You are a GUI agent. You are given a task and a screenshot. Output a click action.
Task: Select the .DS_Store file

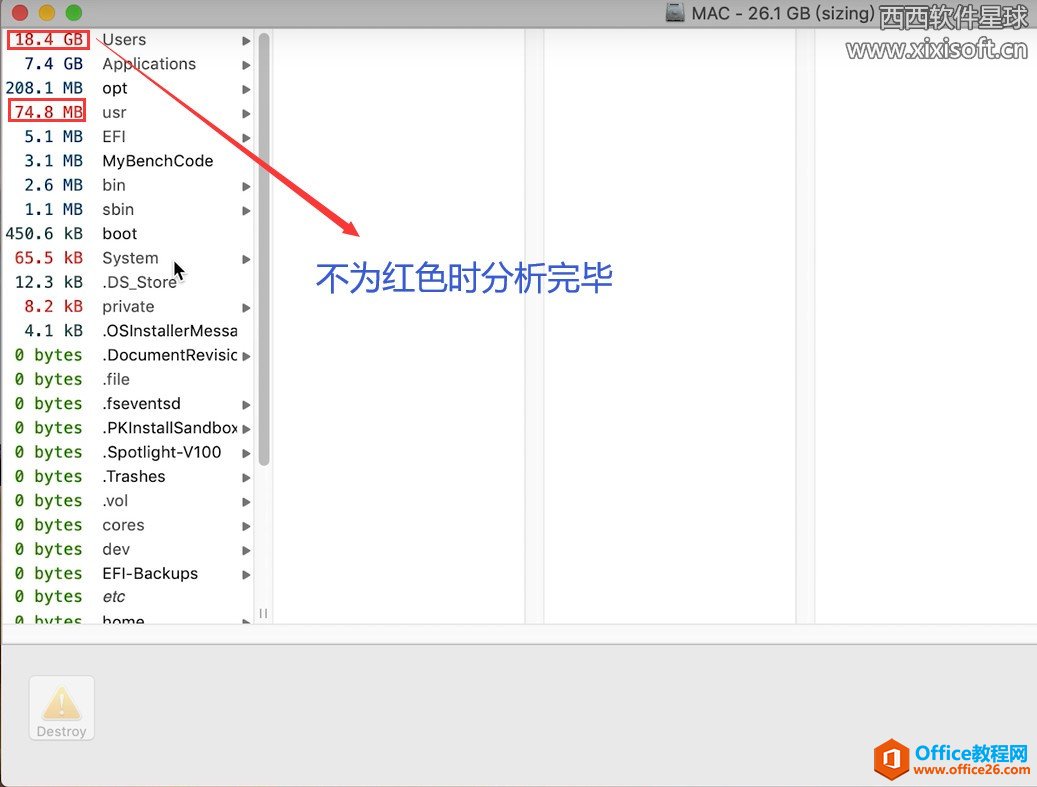[x=140, y=282]
